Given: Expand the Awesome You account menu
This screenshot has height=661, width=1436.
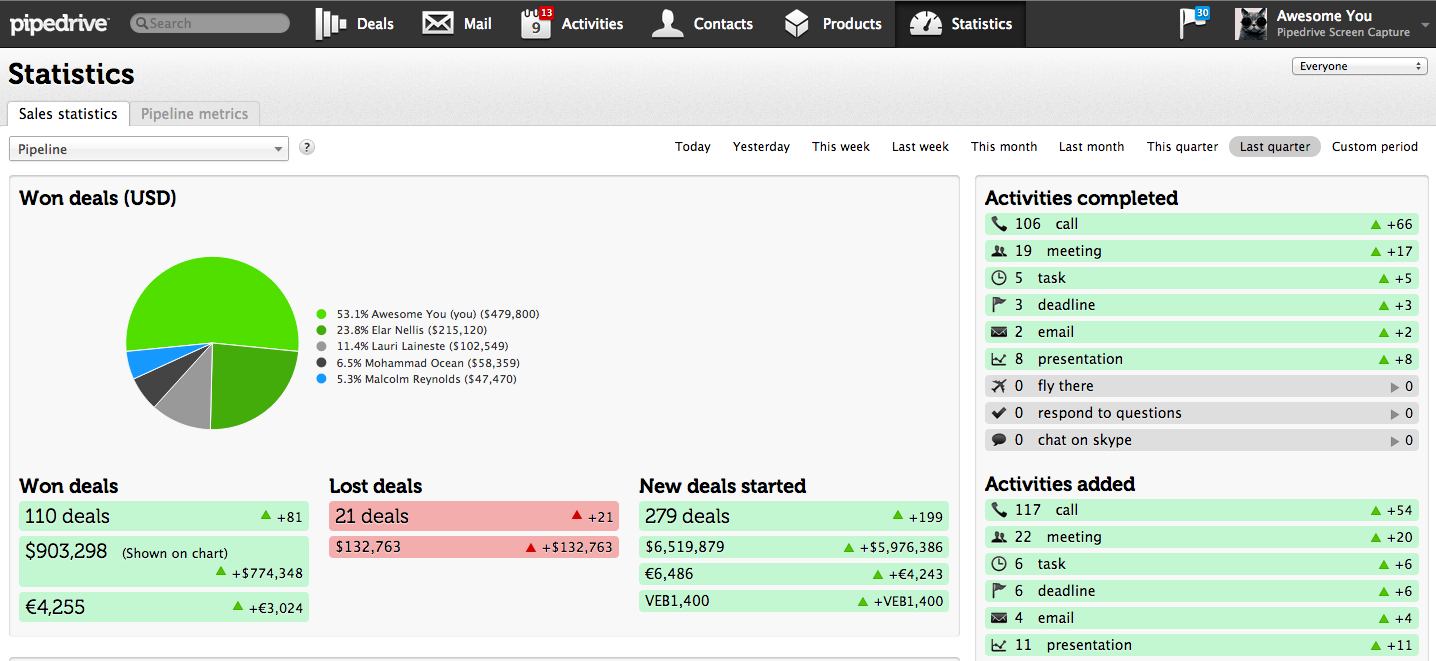Looking at the screenshot, I should (1424, 24).
